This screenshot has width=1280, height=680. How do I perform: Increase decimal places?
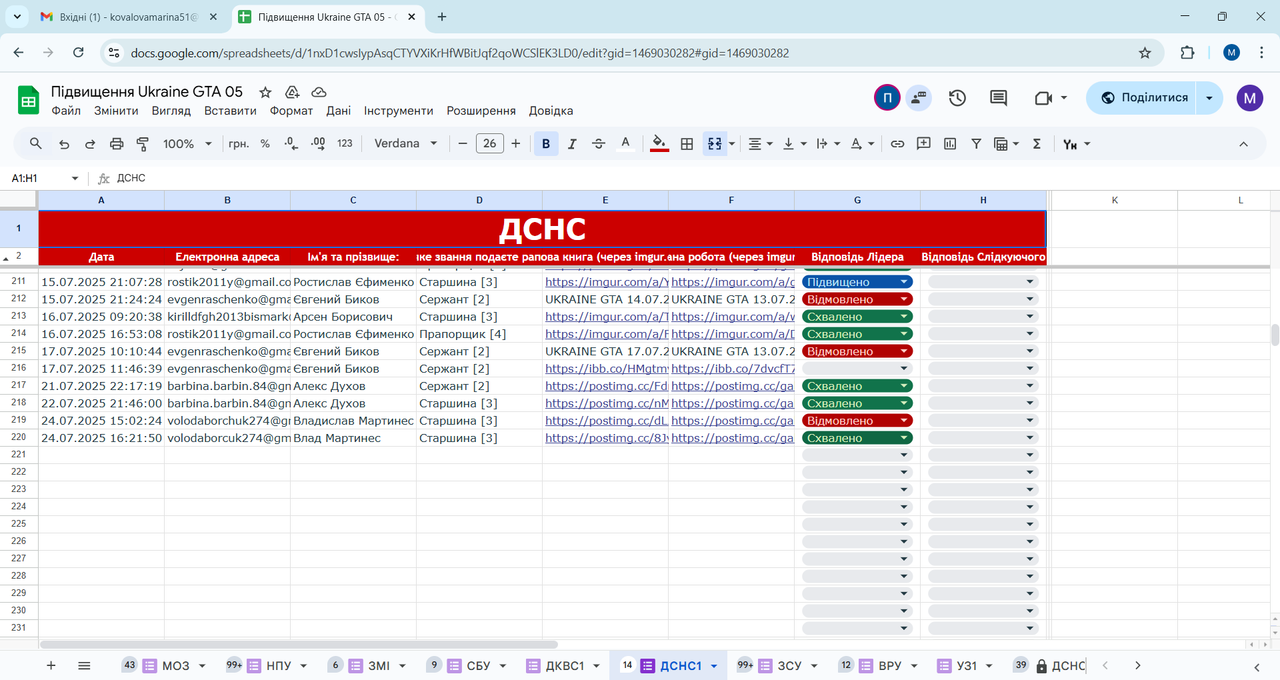pos(318,144)
